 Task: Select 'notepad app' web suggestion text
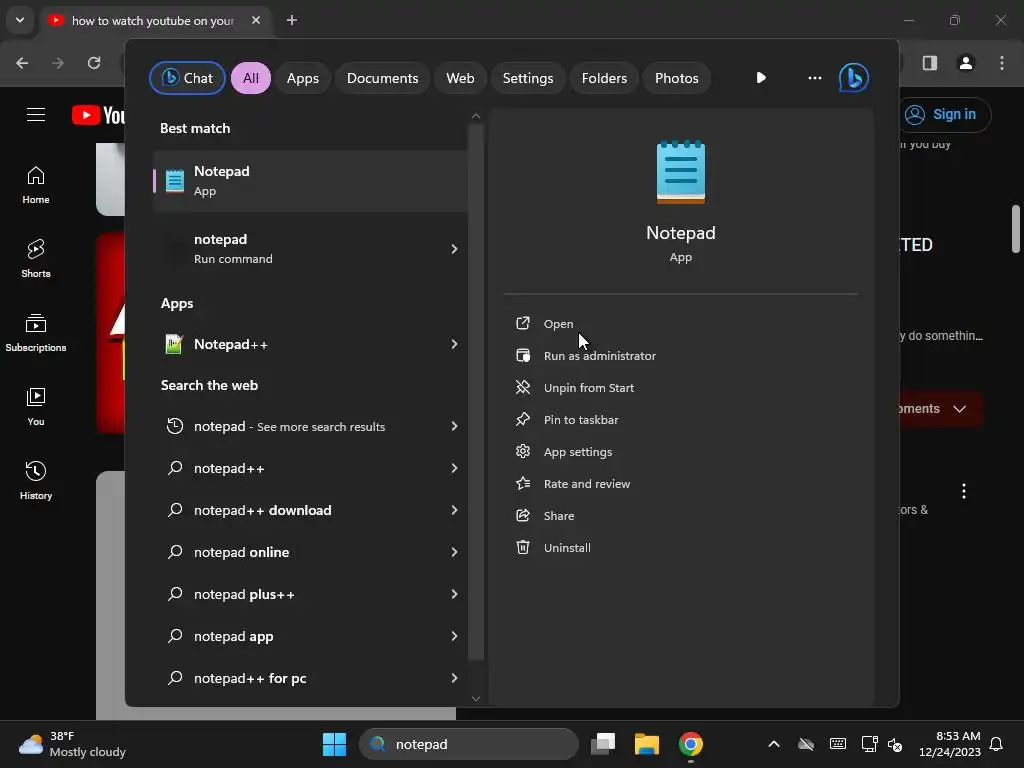pos(233,637)
